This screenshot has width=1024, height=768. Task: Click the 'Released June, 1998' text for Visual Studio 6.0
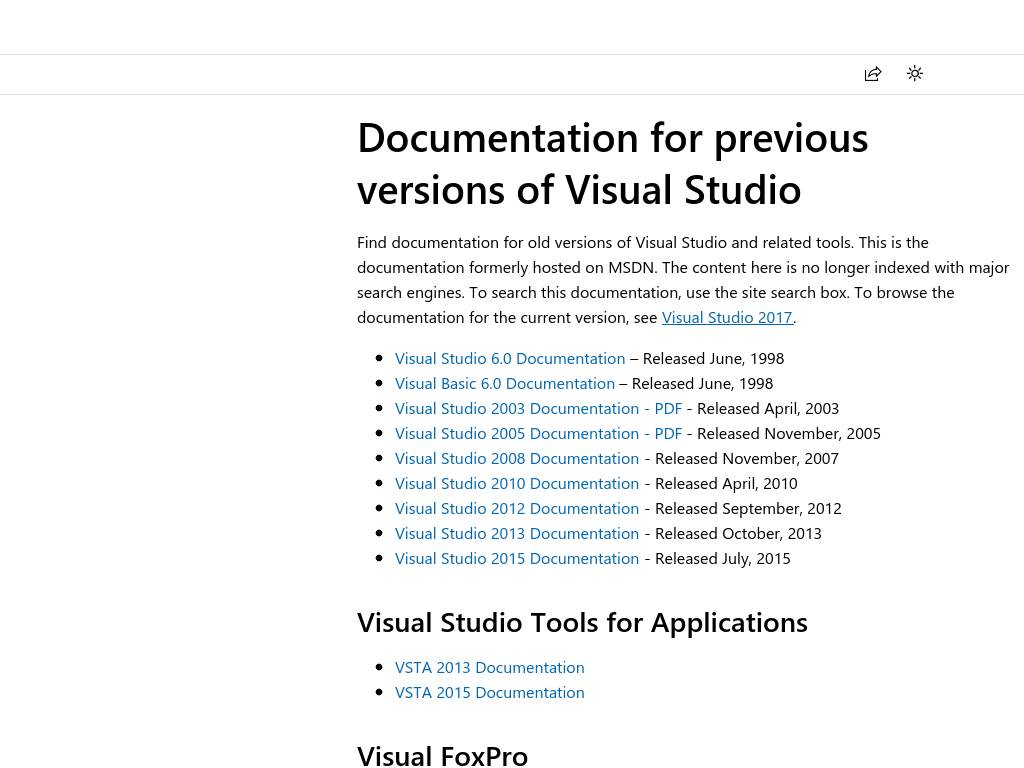(x=713, y=358)
